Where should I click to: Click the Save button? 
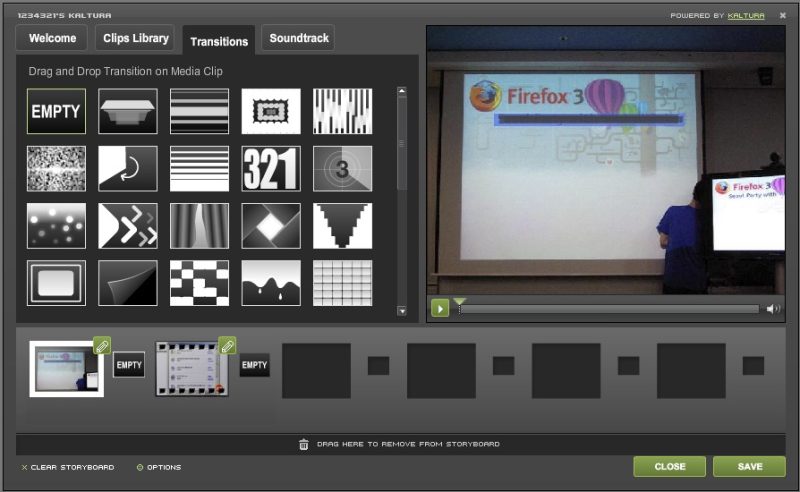750,467
